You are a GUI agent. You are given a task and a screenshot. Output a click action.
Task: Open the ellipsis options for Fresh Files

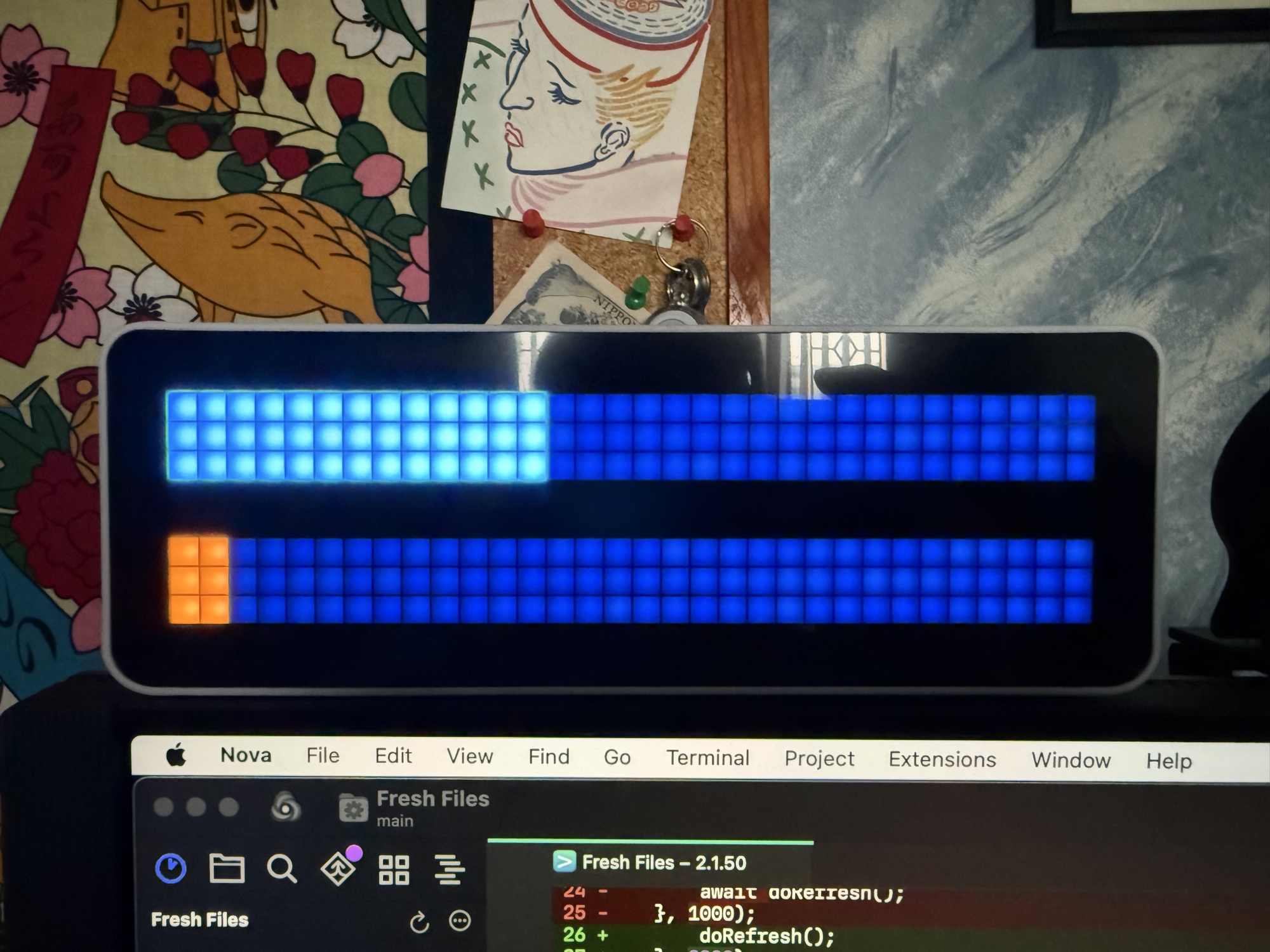[x=460, y=920]
